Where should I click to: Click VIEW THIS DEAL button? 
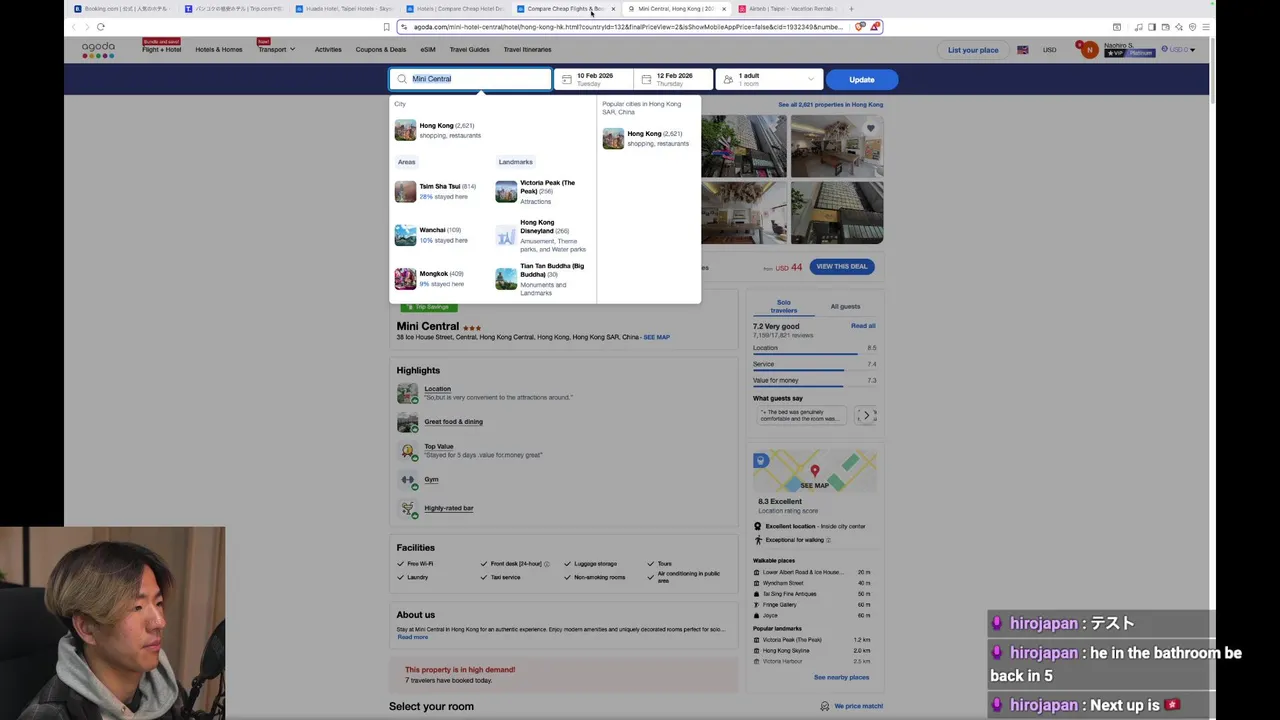pos(842,266)
